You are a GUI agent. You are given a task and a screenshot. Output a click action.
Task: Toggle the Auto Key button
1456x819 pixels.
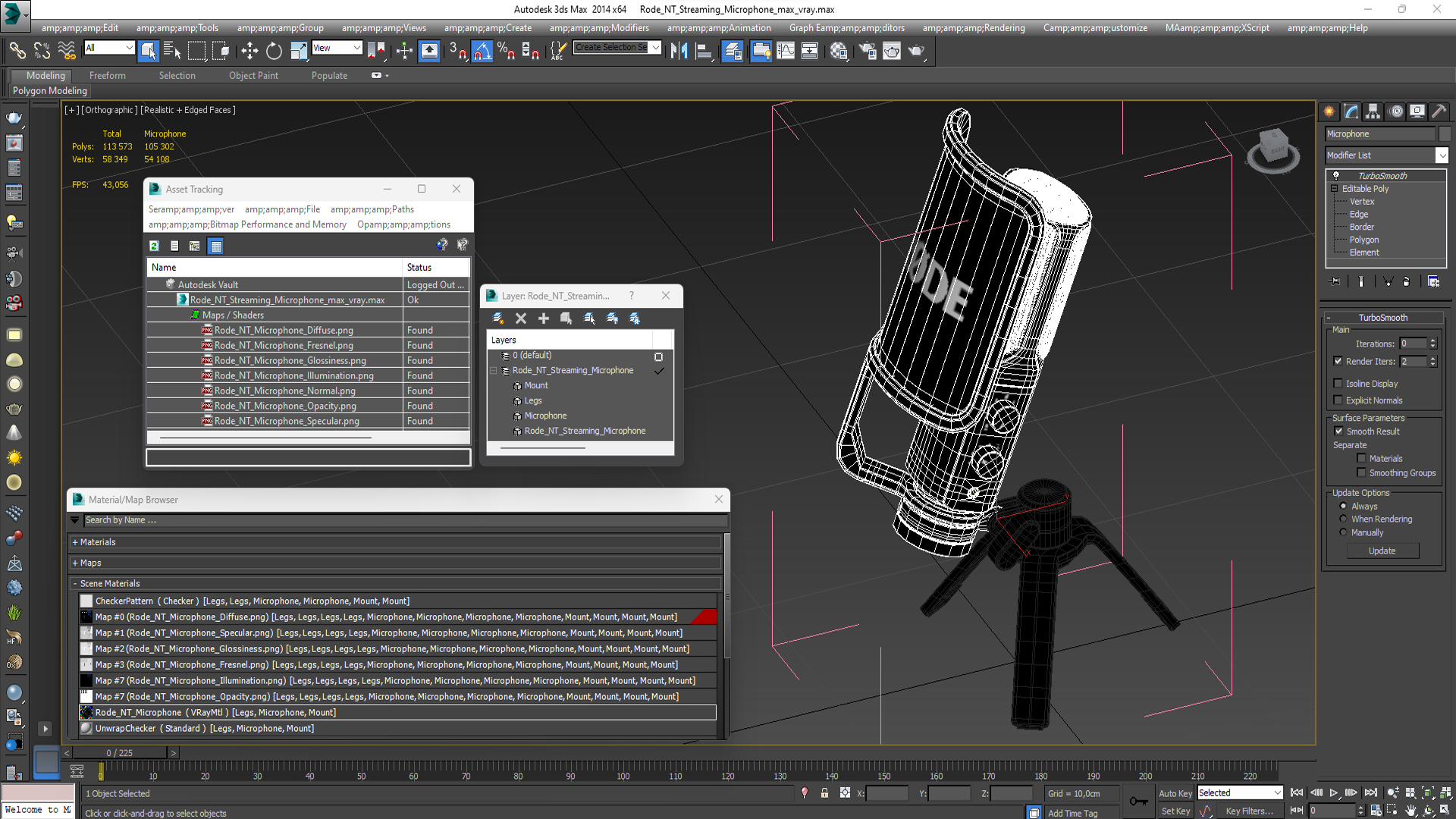coord(1175,793)
